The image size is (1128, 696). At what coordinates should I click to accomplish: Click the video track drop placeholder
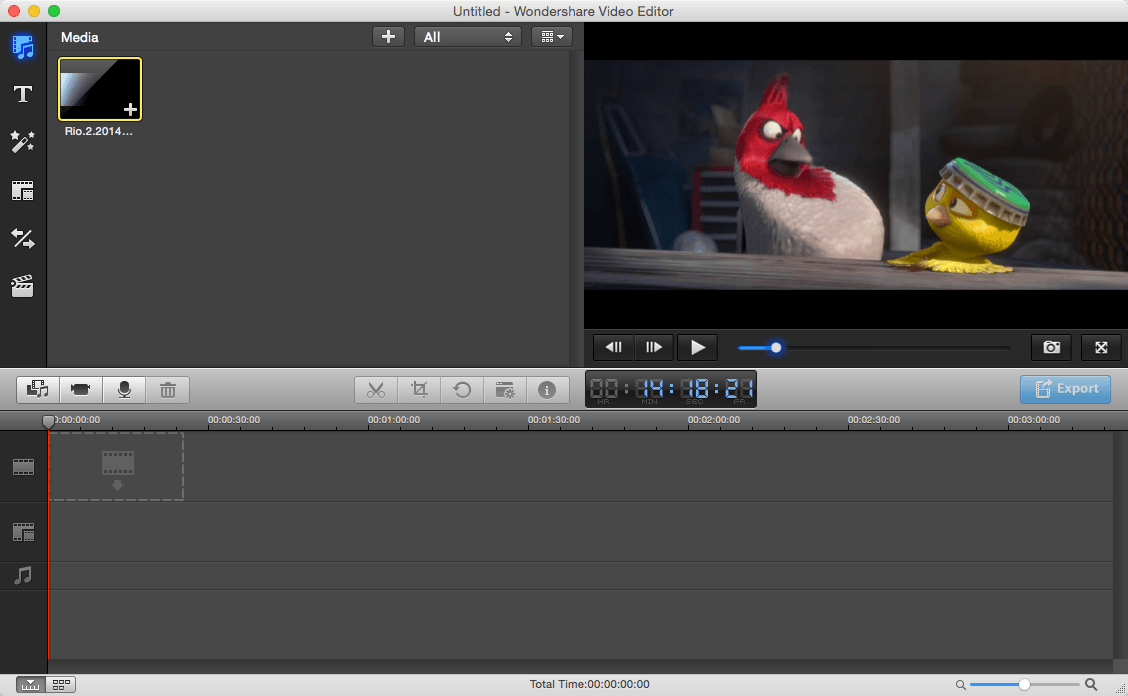click(117, 466)
